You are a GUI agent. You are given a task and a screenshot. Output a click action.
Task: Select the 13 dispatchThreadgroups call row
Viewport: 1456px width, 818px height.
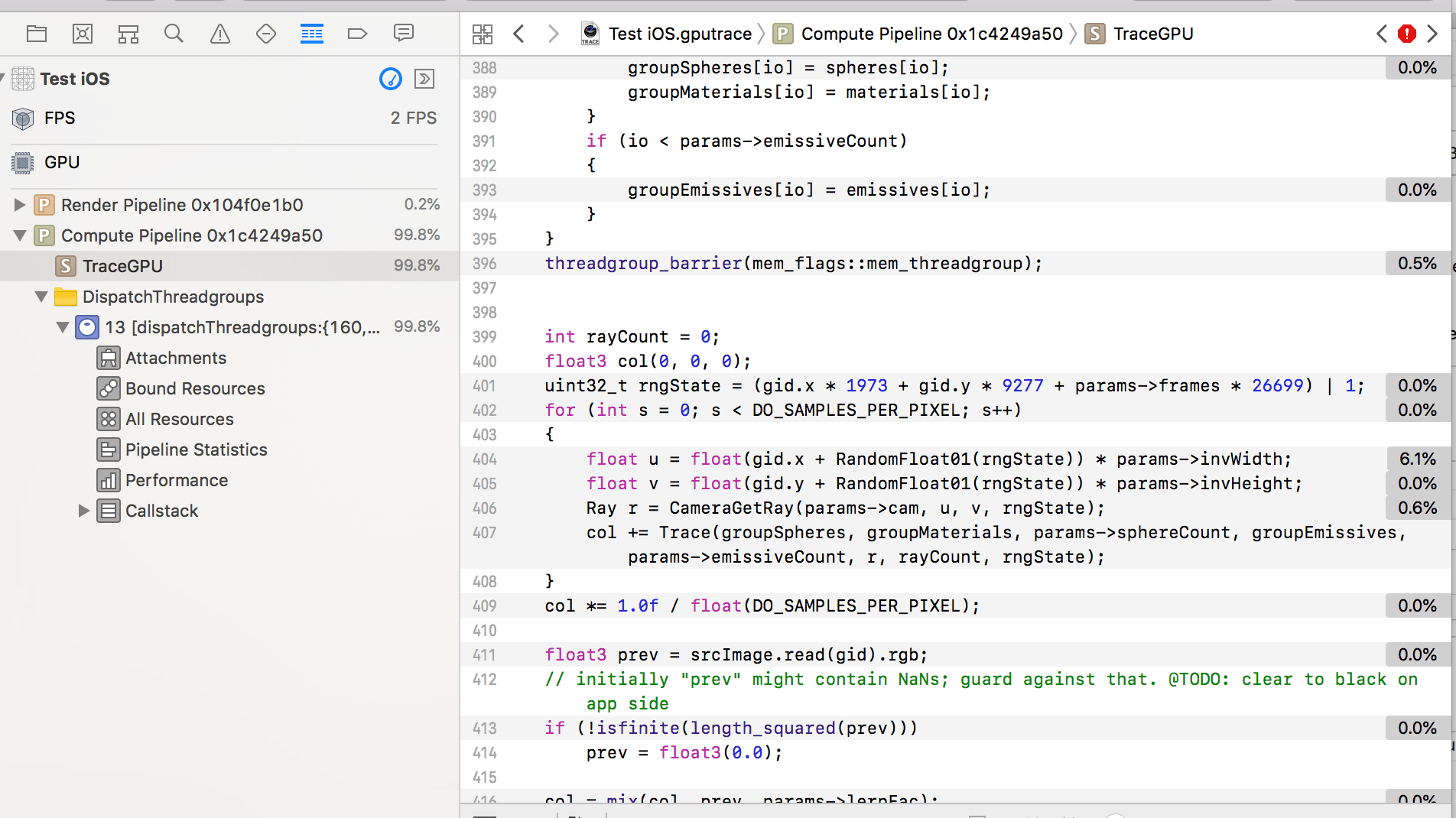(x=229, y=327)
